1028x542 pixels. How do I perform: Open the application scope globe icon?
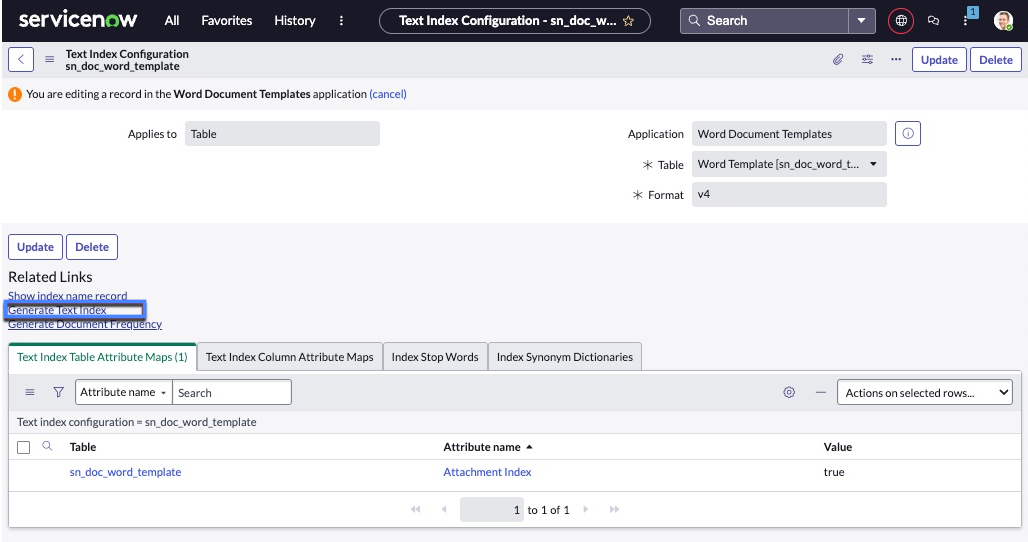(901, 21)
